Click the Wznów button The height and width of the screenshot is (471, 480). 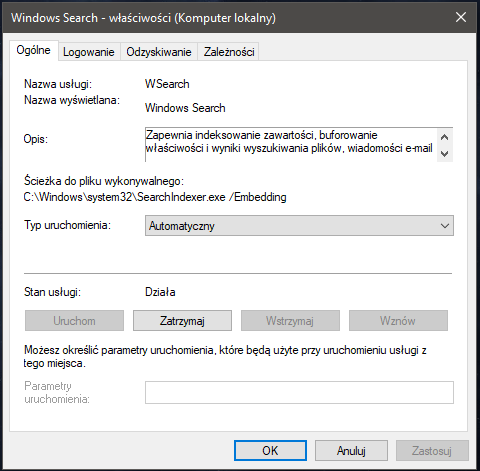pos(398,321)
